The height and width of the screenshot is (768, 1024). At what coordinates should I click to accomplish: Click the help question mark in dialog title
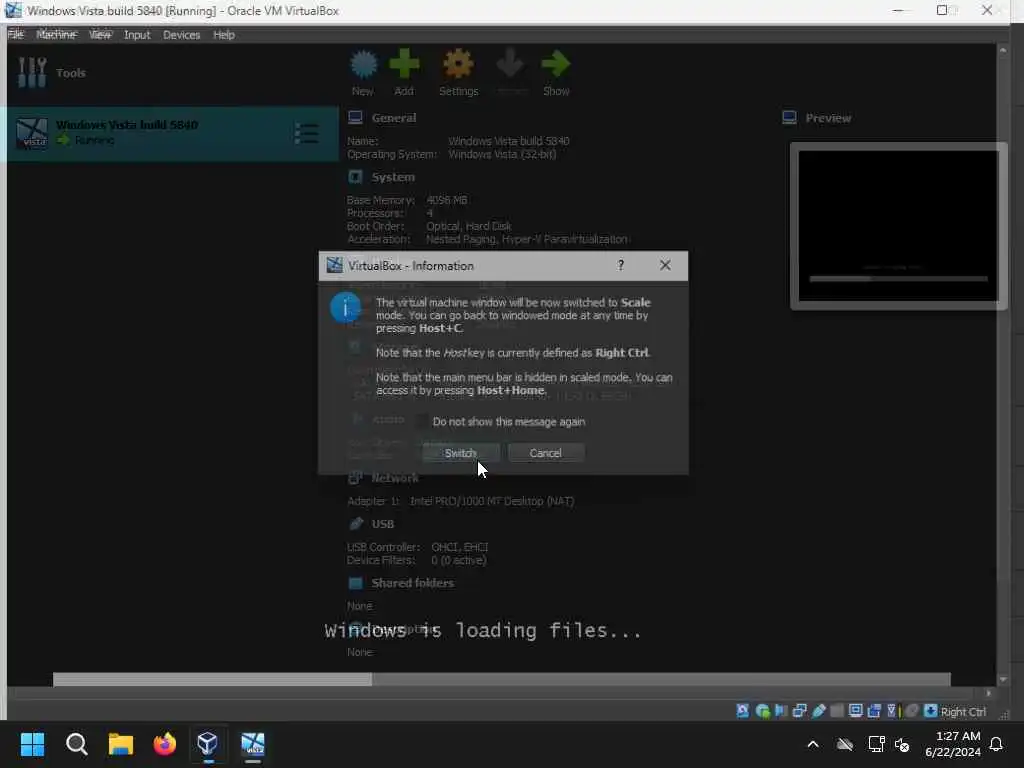[x=620, y=265]
